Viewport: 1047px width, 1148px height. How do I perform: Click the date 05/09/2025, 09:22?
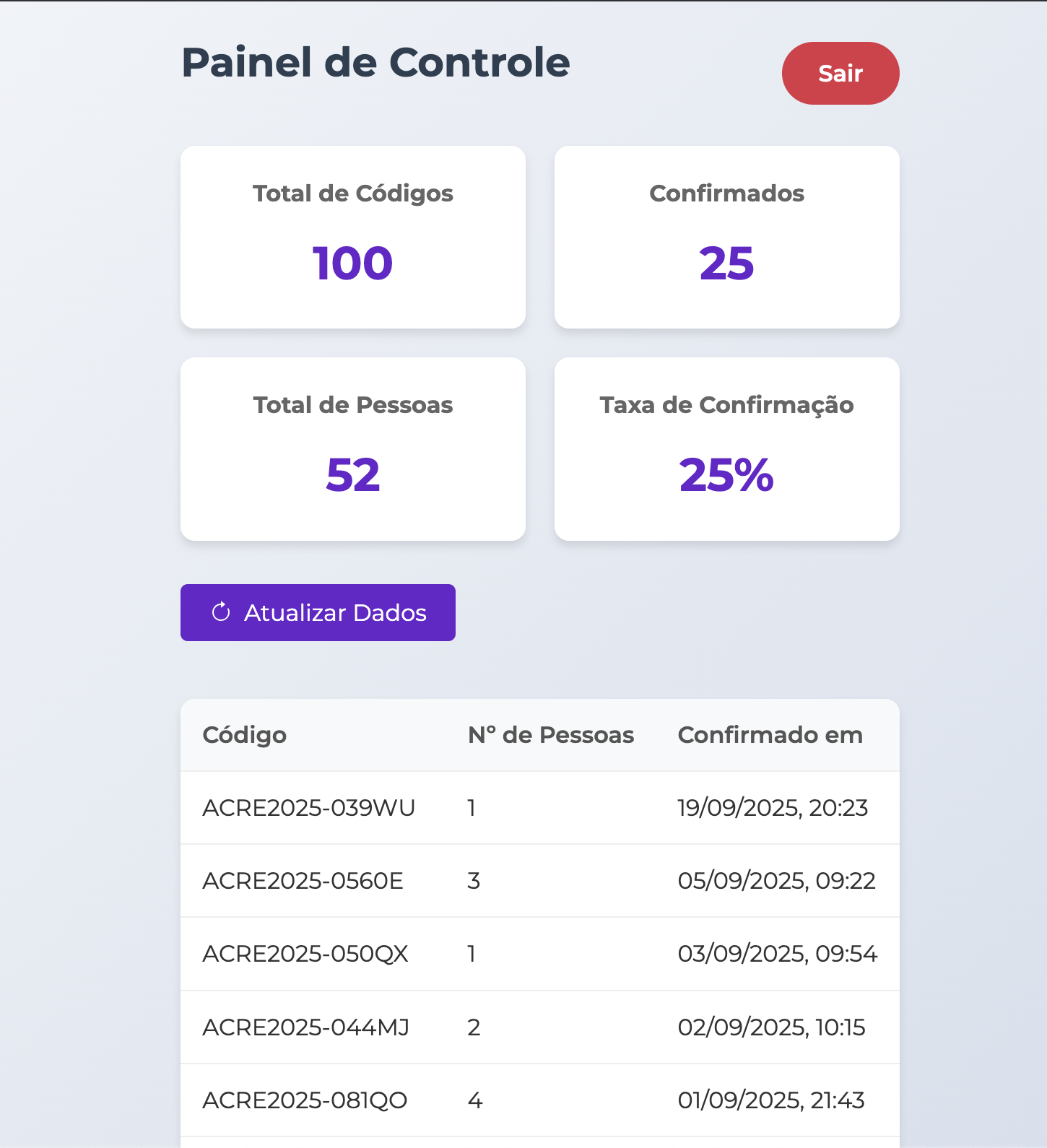pyautogui.click(x=776, y=881)
